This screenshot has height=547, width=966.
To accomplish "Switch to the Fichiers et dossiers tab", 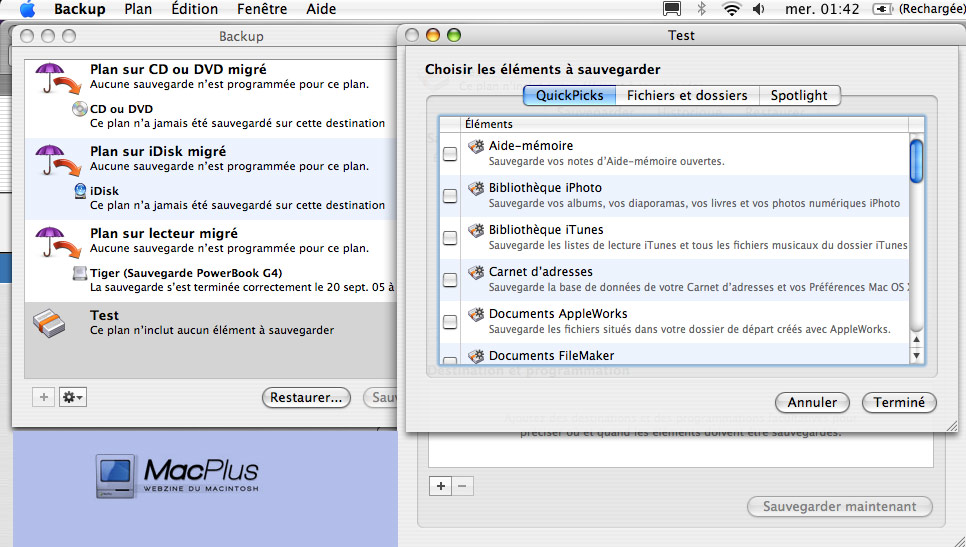I will coord(687,95).
